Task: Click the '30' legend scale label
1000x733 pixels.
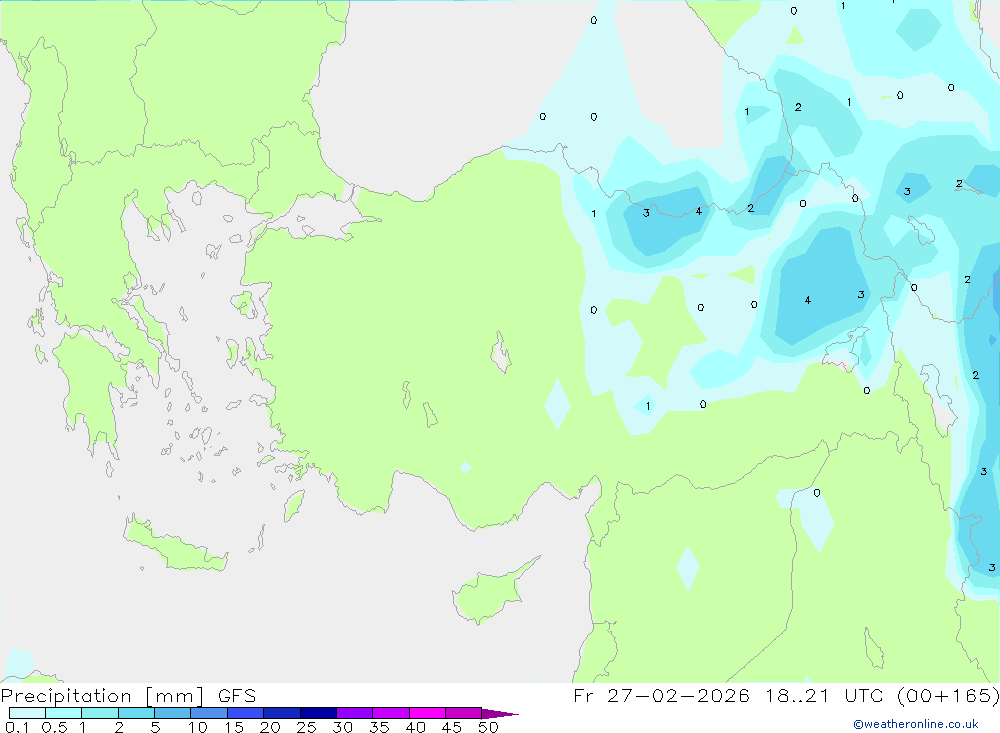Action: point(343,727)
